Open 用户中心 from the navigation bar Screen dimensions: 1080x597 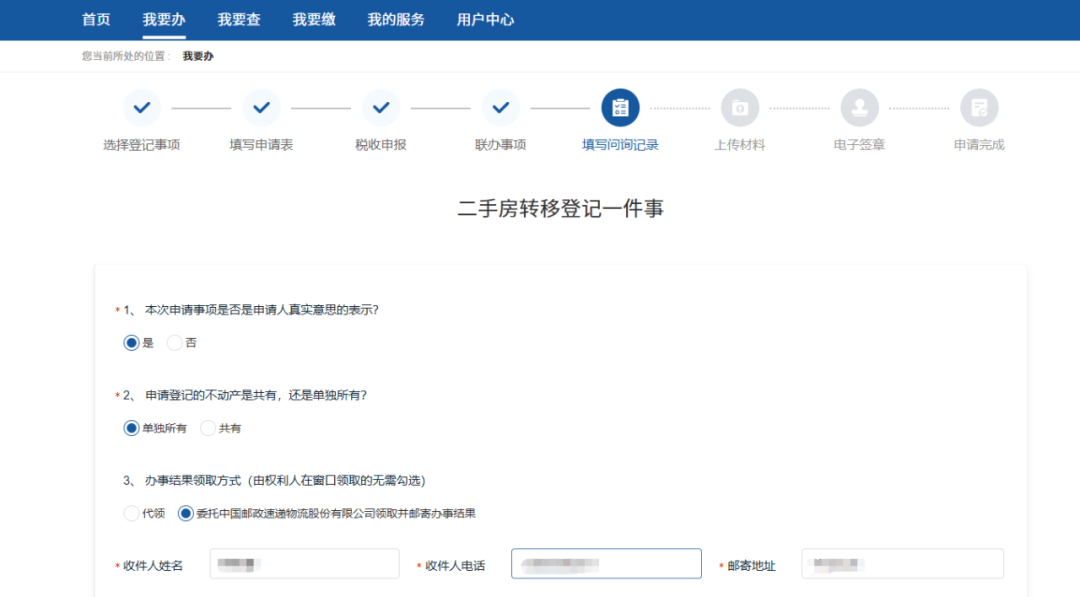(x=485, y=20)
